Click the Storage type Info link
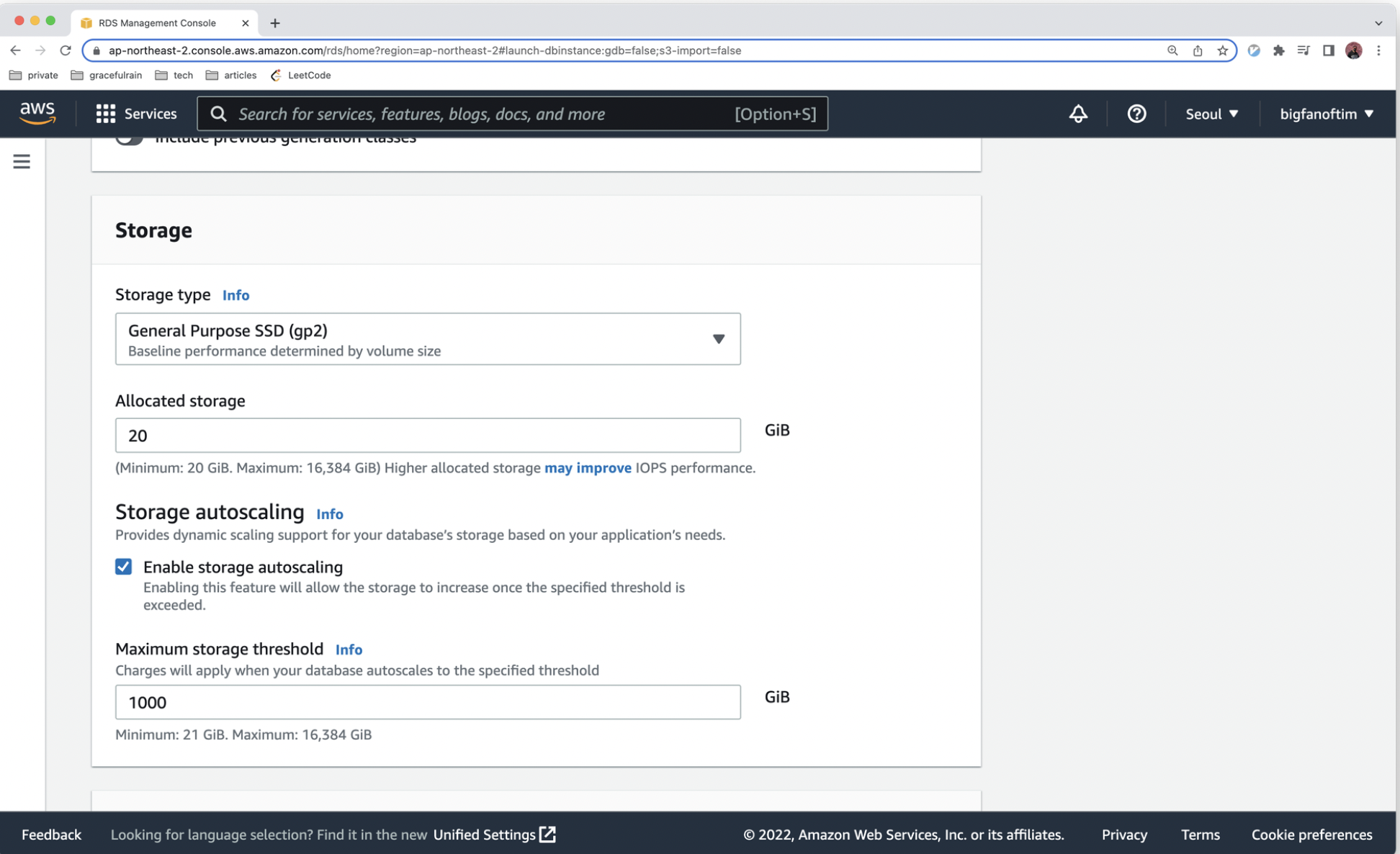1400x854 pixels. click(235, 295)
